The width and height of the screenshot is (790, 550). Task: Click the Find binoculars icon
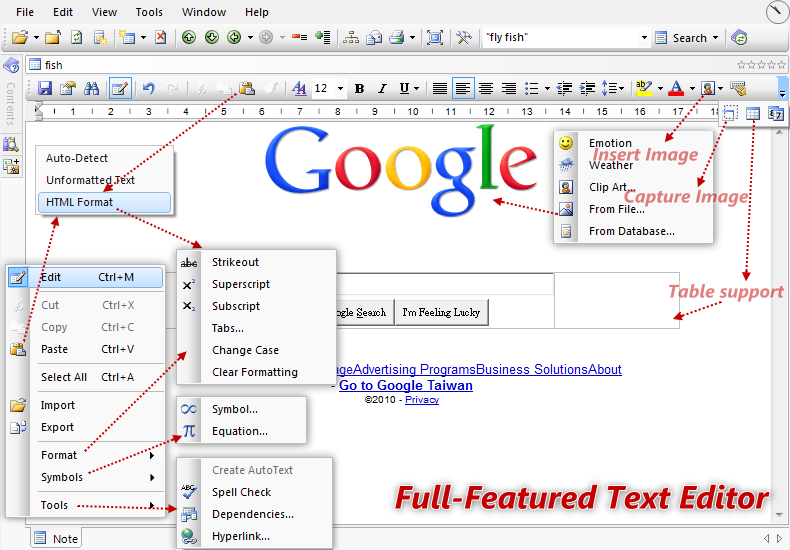click(91, 89)
